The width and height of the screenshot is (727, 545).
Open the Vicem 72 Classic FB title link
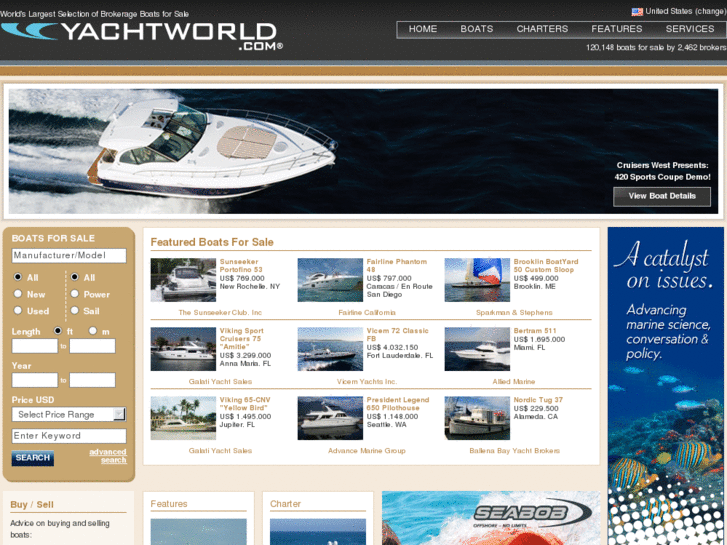pyautogui.click(x=398, y=334)
